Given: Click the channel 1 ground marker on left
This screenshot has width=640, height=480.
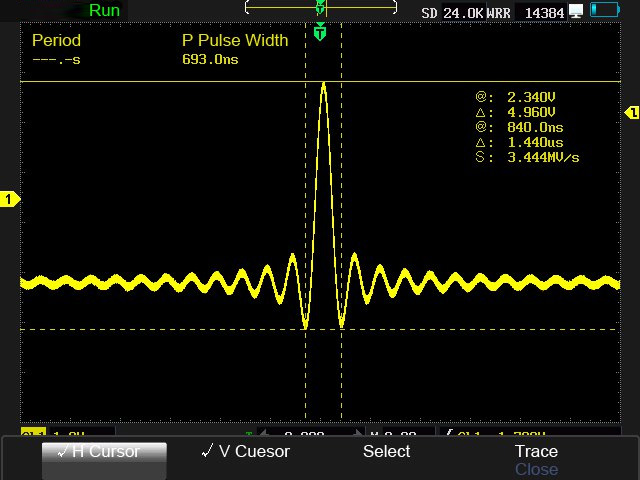Looking at the screenshot, I should (x=10, y=200).
